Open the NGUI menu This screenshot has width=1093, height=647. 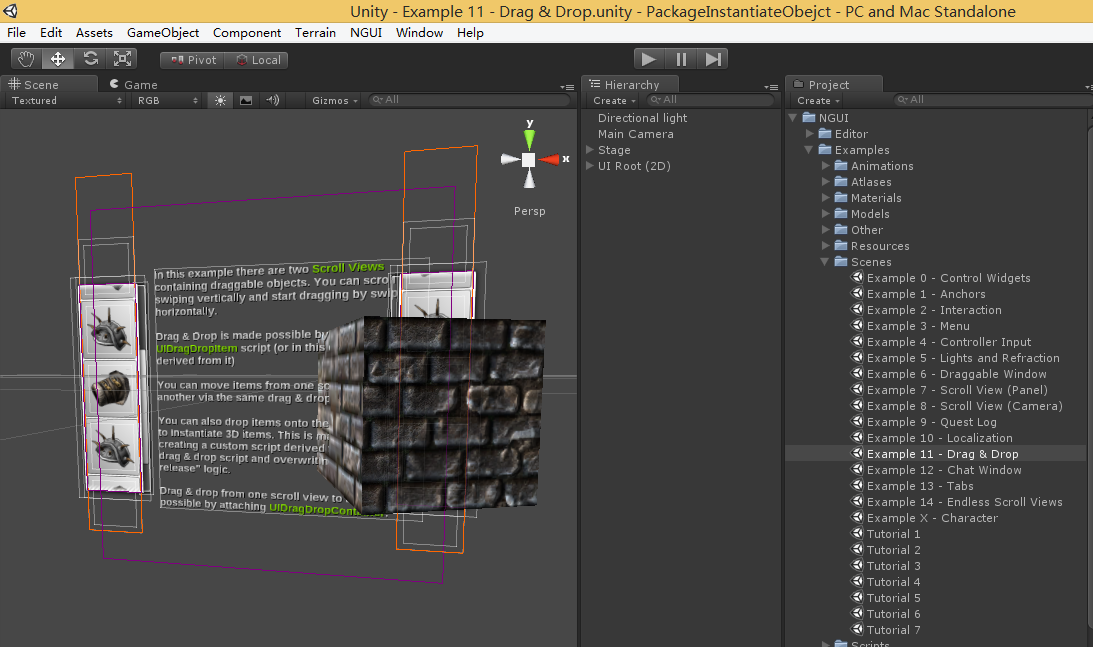(366, 33)
